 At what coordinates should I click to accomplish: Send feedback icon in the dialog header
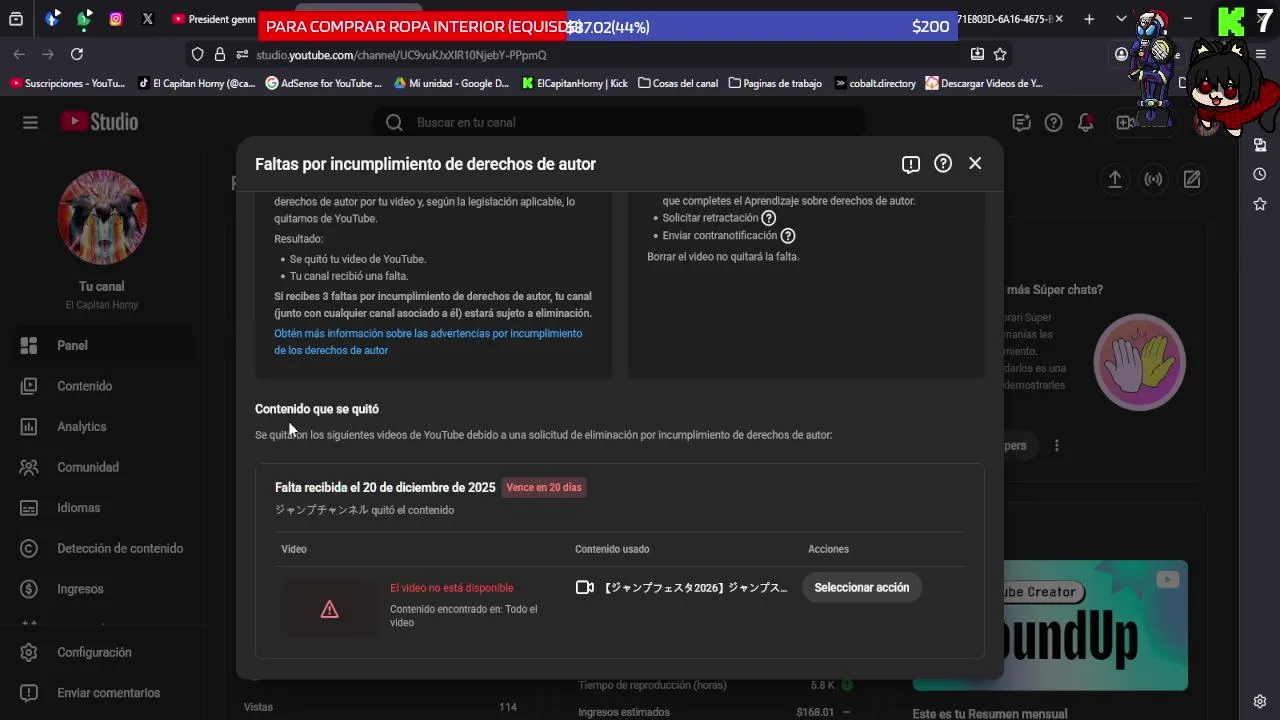click(x=910, y=164)
